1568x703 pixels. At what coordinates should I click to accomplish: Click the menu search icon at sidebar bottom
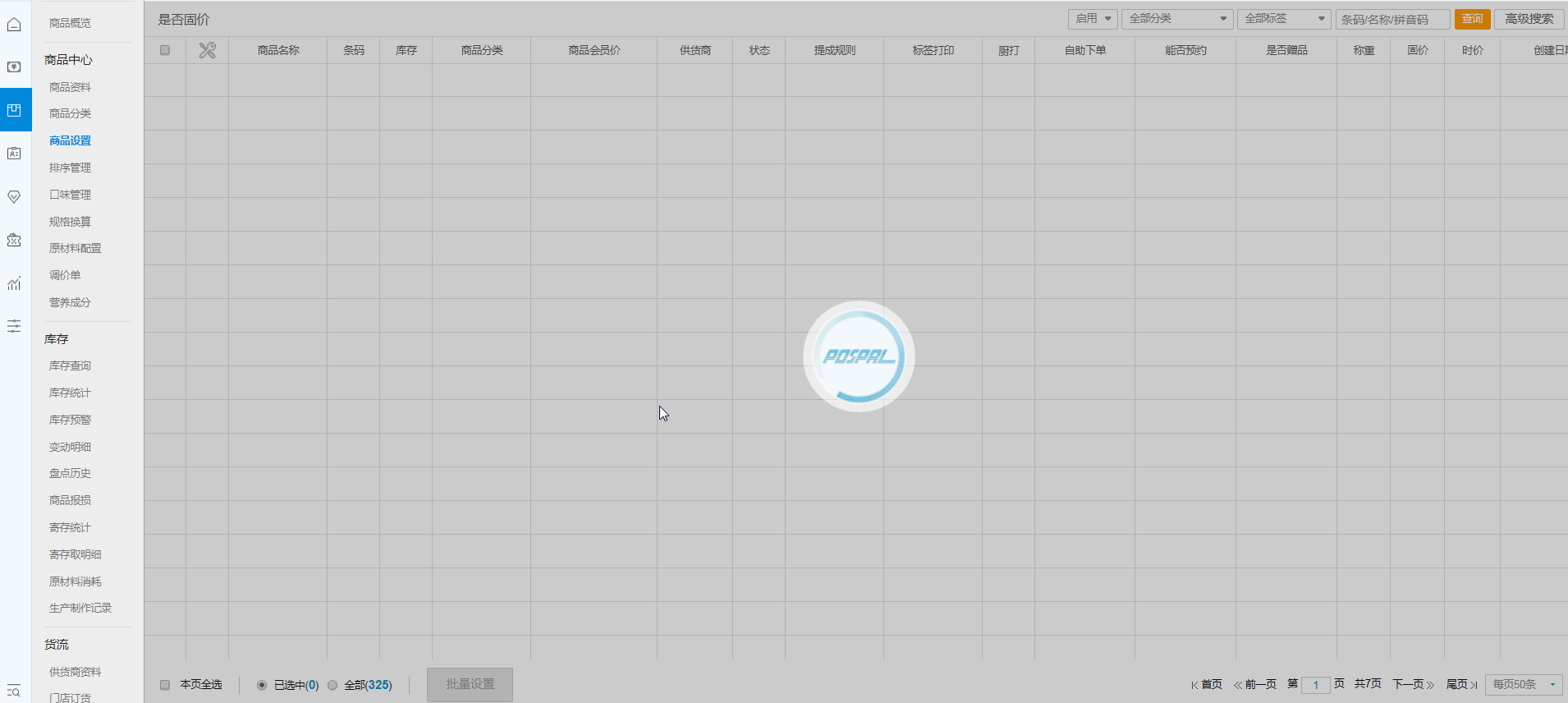14,691
